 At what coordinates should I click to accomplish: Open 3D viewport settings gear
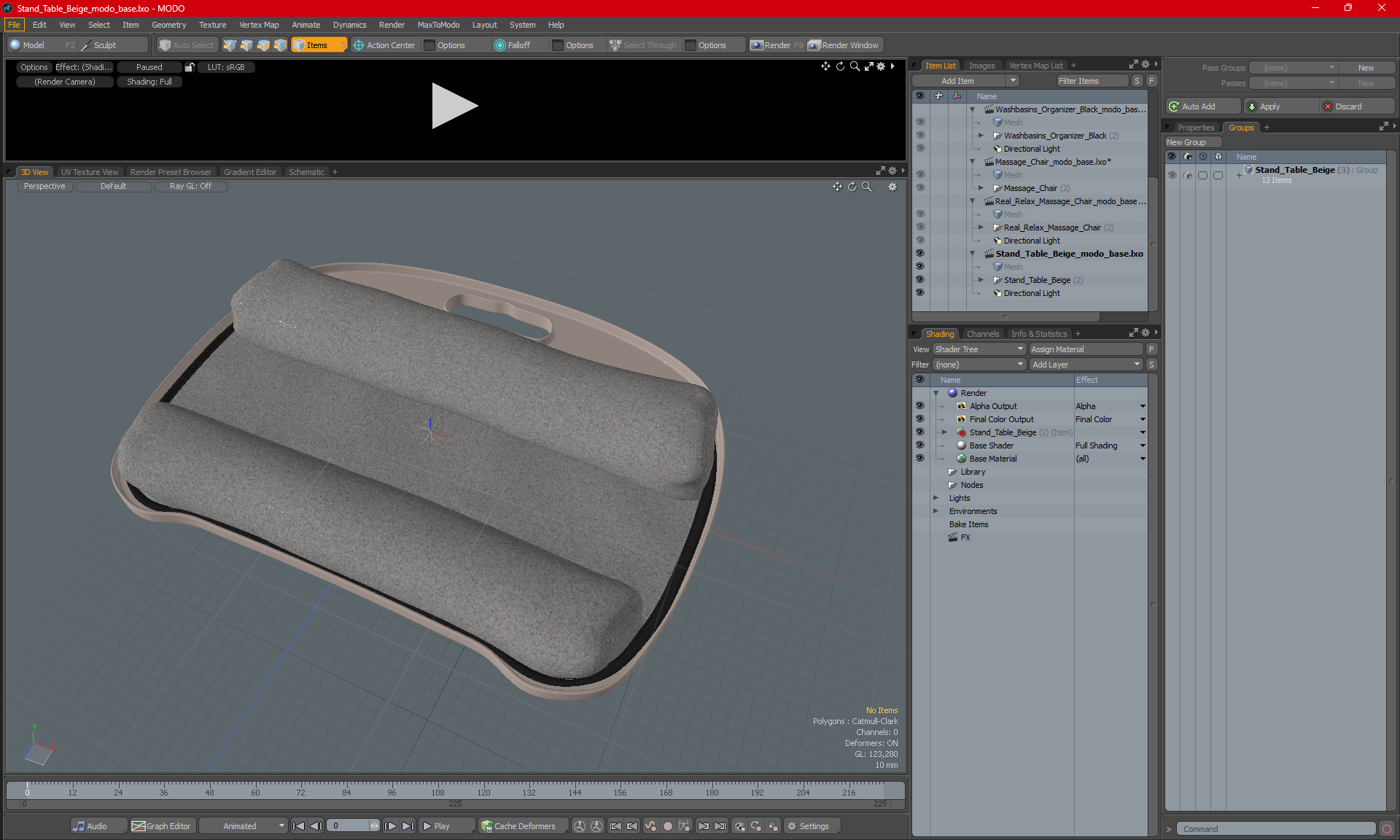tap(892, 187)
